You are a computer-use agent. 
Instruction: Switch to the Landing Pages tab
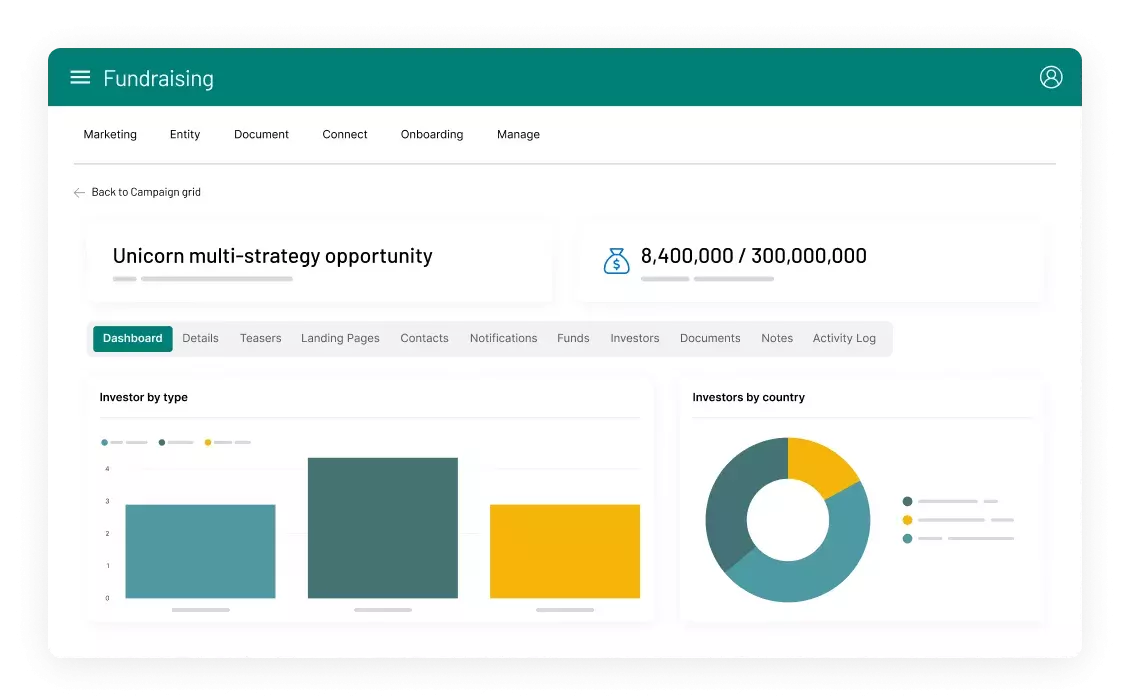pyautogui.click(x=340, y=338)
